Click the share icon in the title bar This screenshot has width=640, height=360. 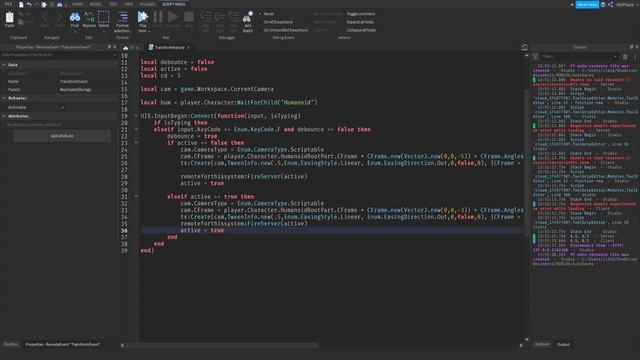[610, 4]
